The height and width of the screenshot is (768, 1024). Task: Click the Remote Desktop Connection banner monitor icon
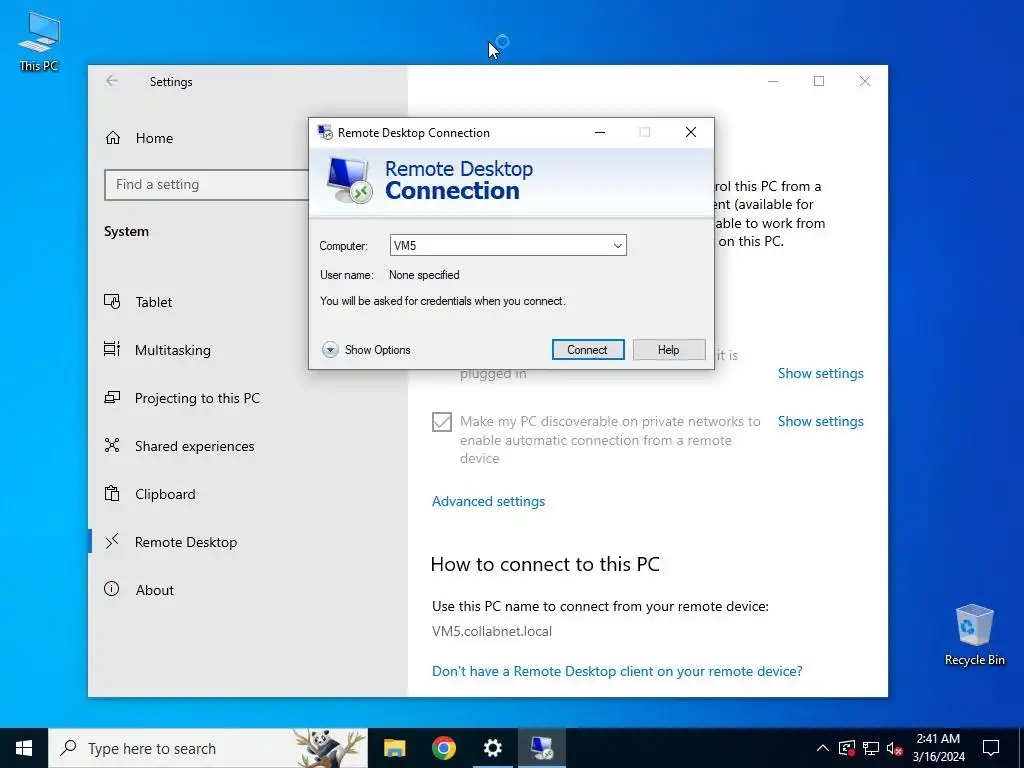[x=349, y=181]
